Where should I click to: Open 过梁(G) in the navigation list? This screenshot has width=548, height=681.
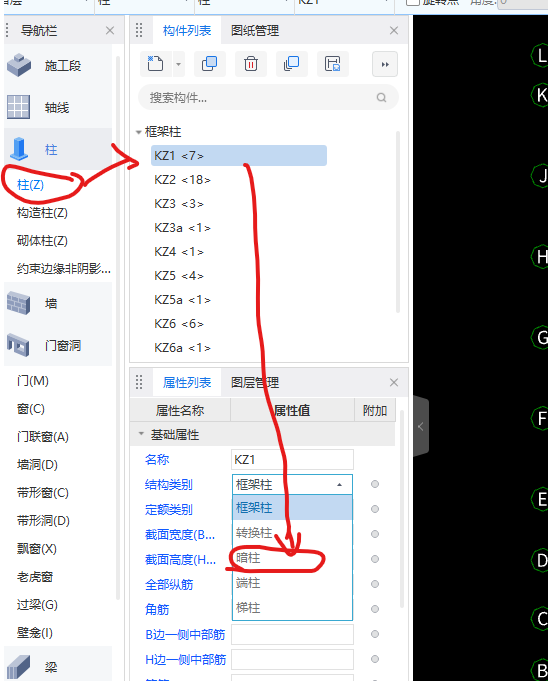[37, 605]
